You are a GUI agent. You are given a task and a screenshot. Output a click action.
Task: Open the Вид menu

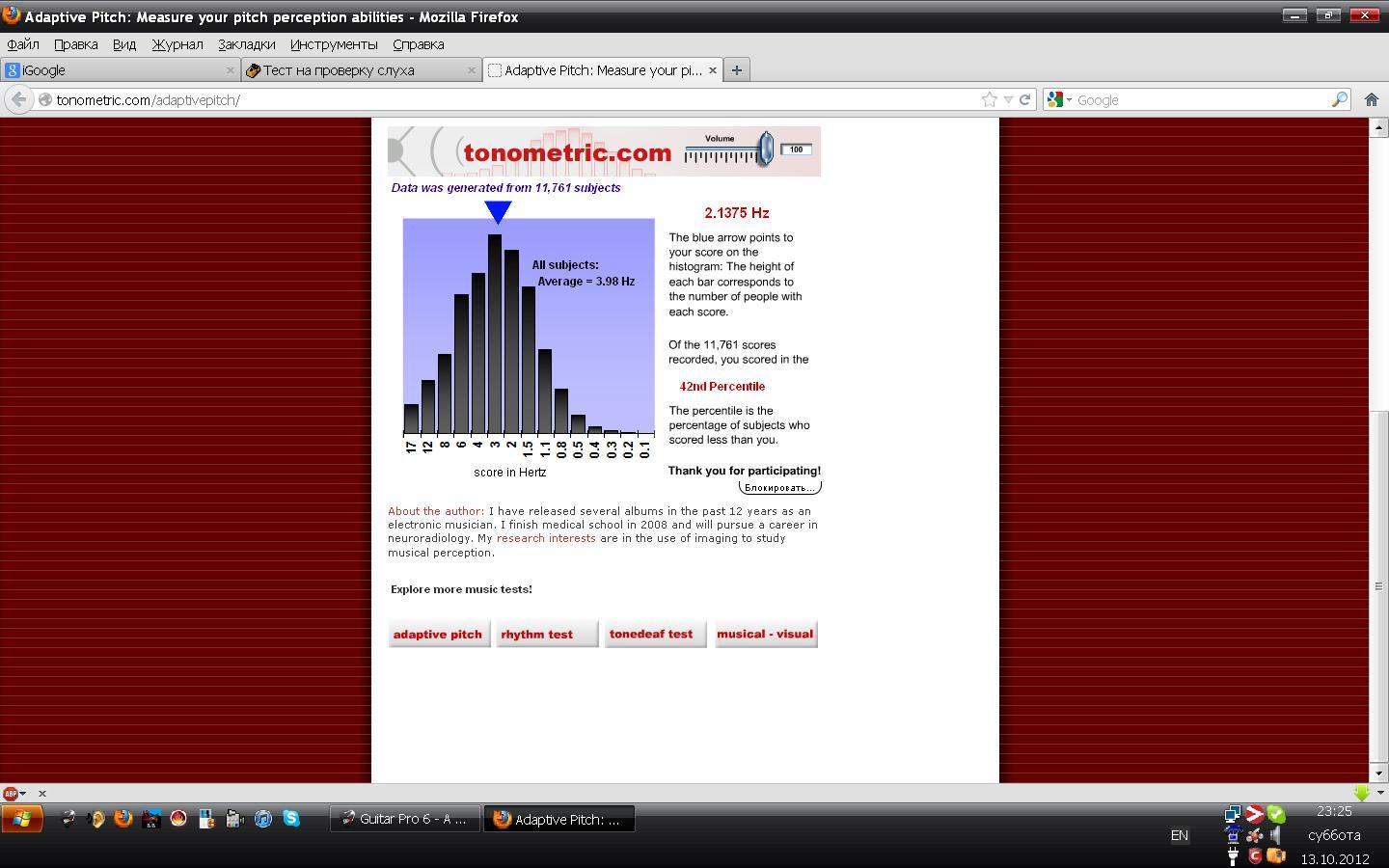point(124,44)
